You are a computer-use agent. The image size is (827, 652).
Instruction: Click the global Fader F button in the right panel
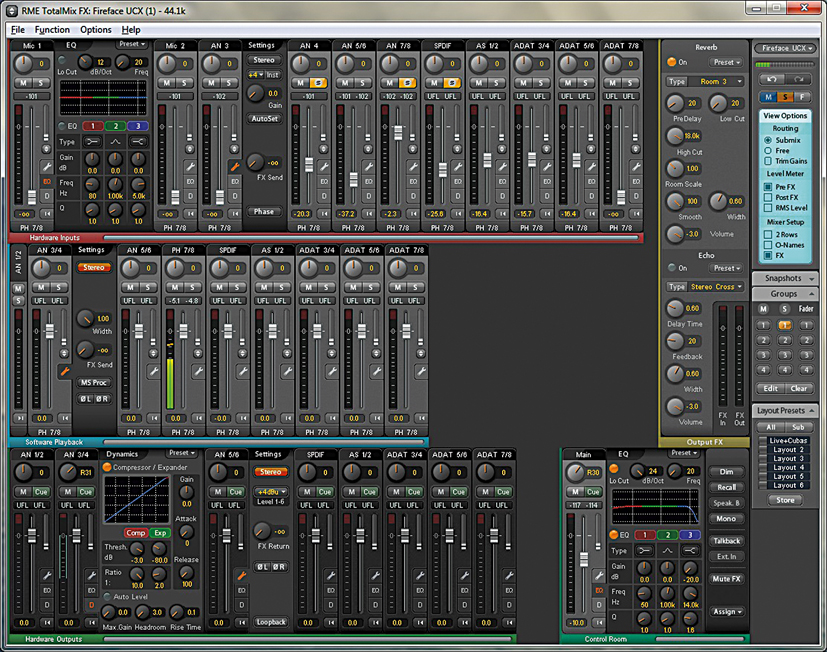pyautogui.click(x=802, y=97)
